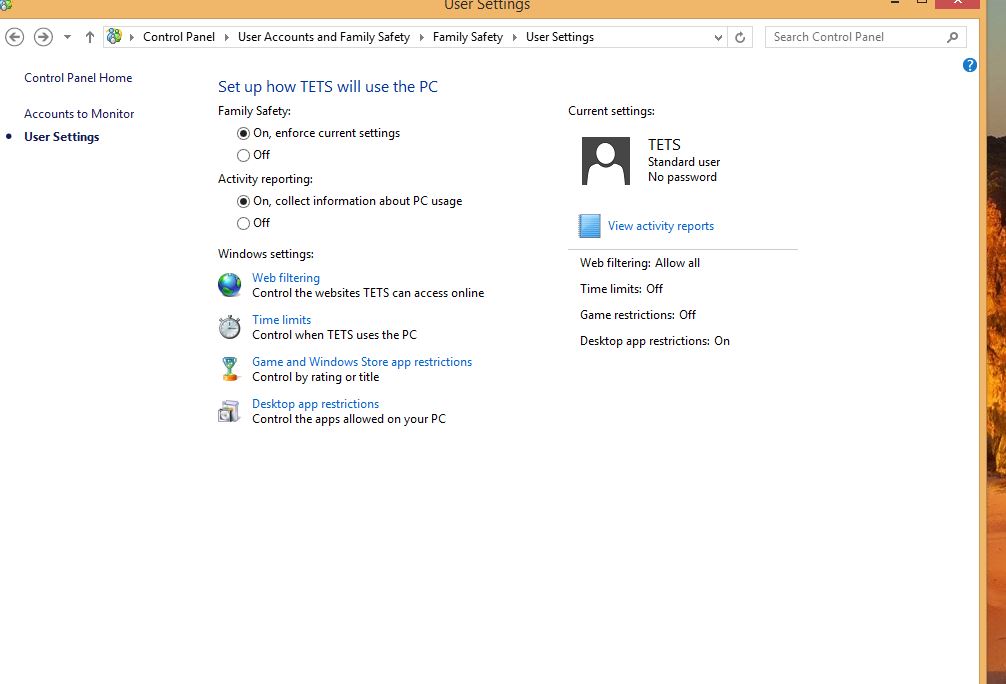Viewport: 1006px width, 684px height.
Task: Click the Time limits stopwatch icon
Action: 230,327
